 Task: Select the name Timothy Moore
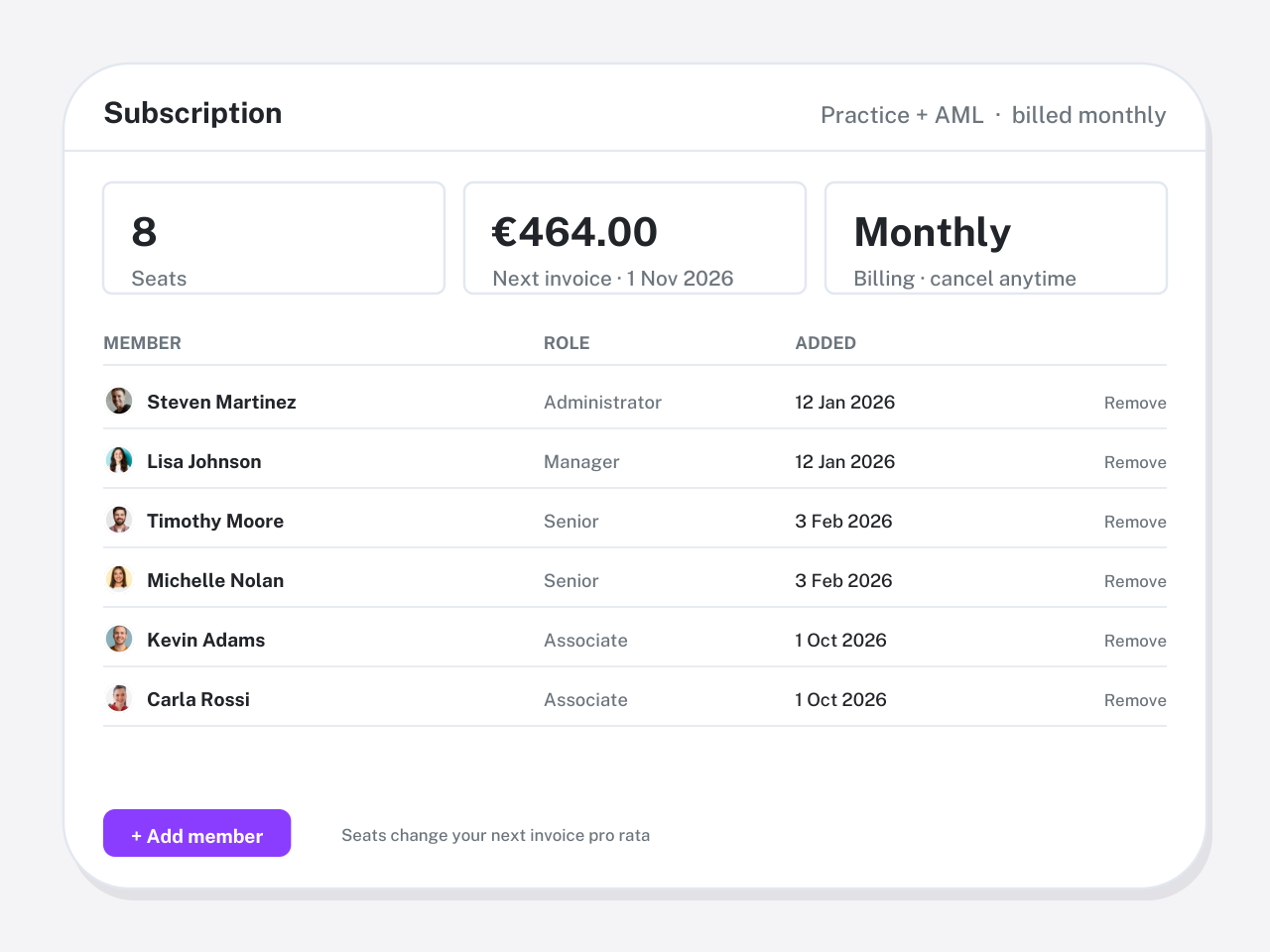(x=215, y=521)
